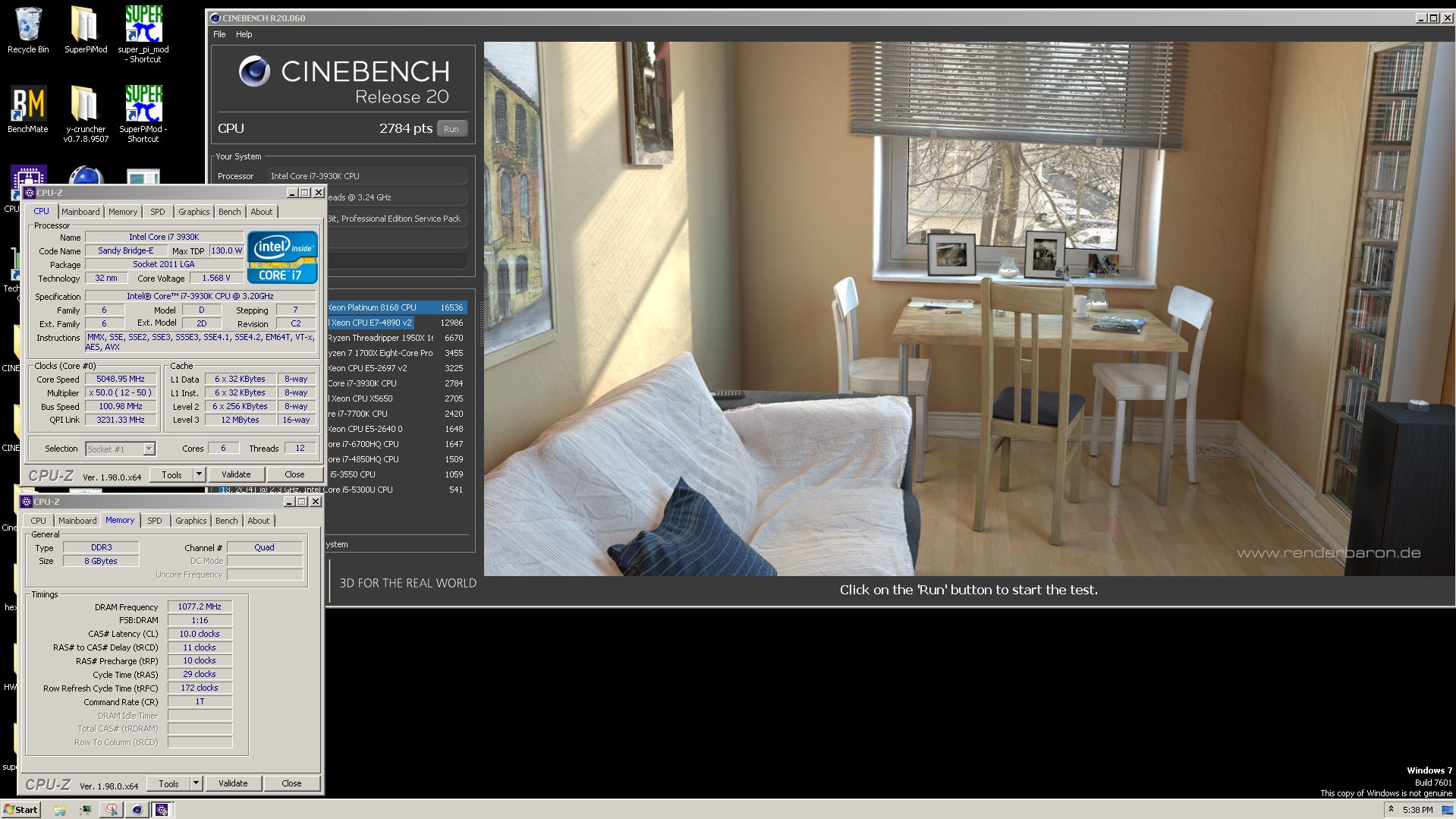Select Graphics tab in lower CPU-Z window

(x=190, y=521)
